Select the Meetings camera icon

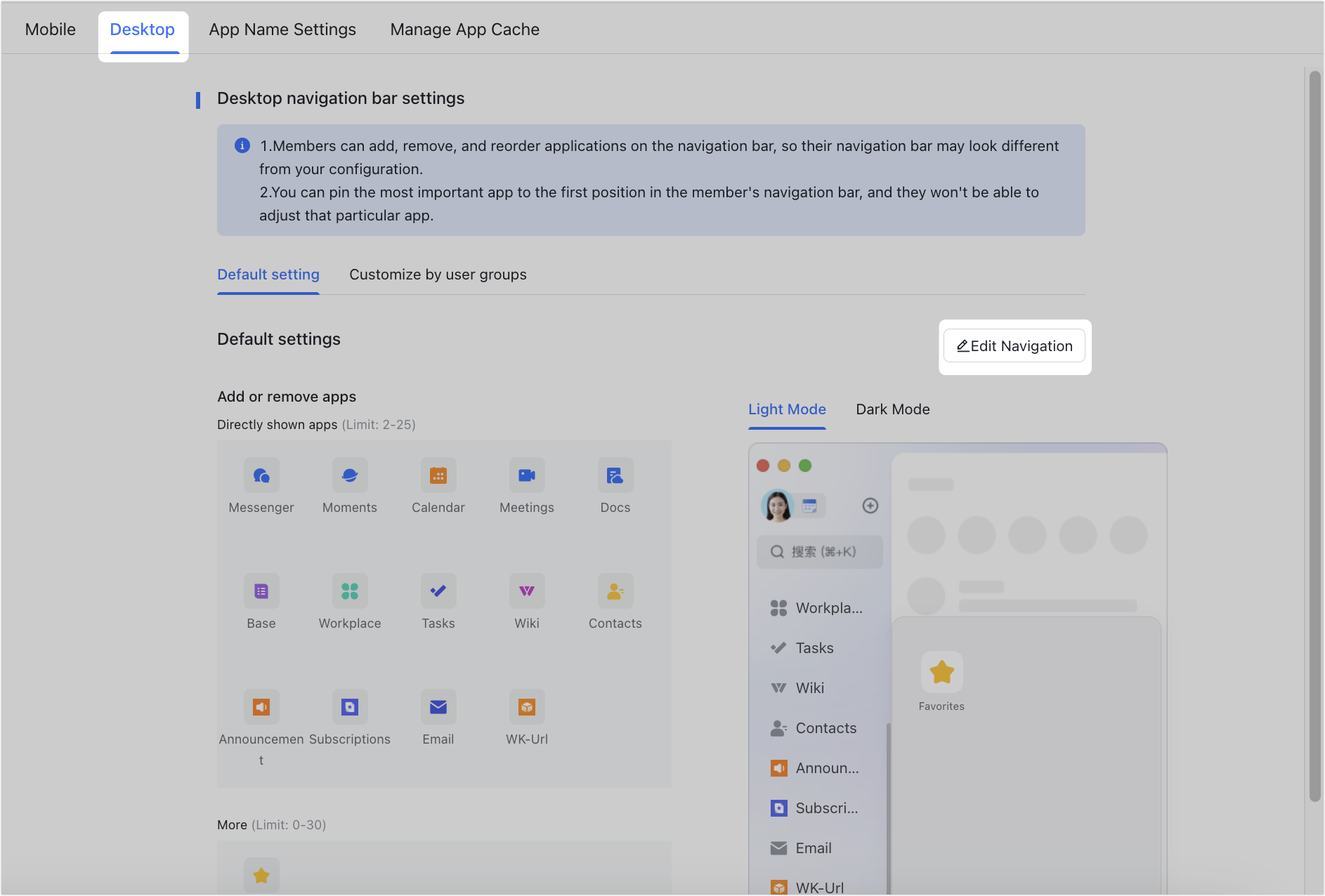527,475
